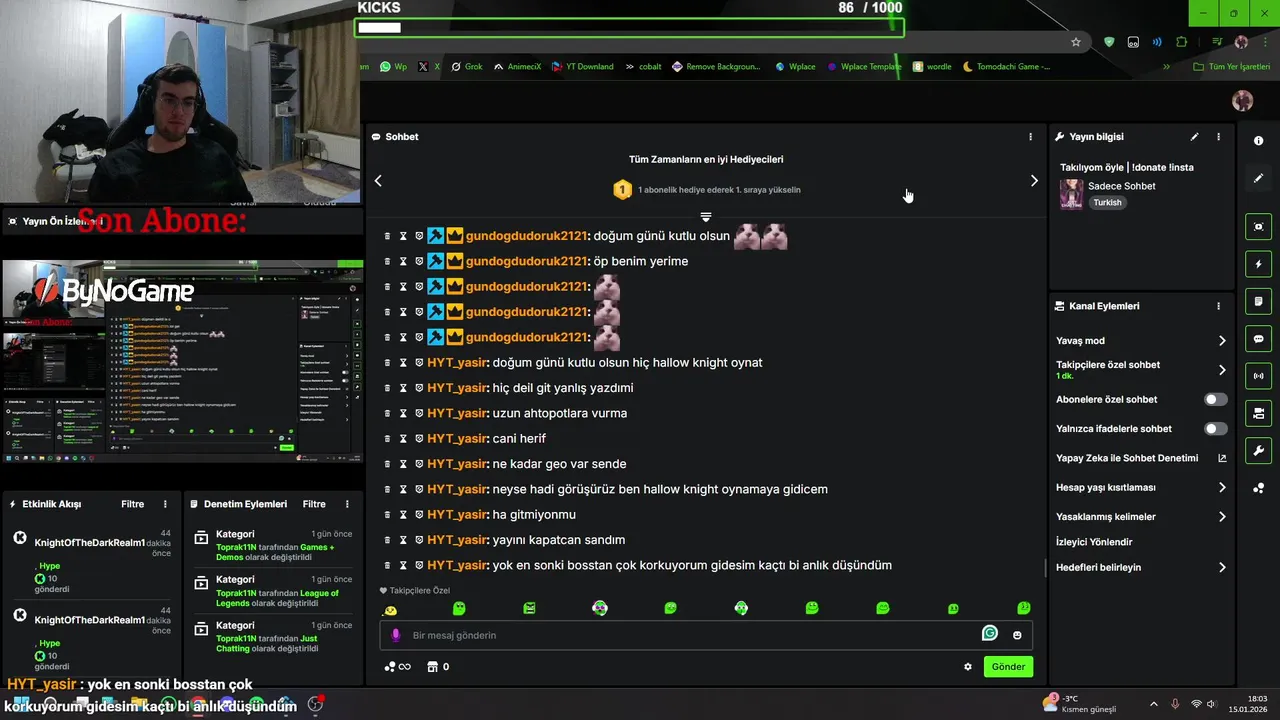1280x720 pixels.
Task: Click the green shield extension icon
Action: (1109, 42)
